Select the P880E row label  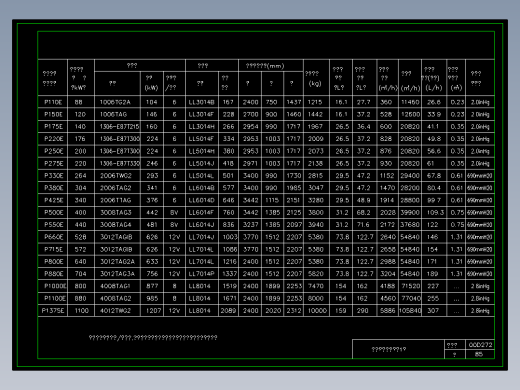[x=53, y=274]
